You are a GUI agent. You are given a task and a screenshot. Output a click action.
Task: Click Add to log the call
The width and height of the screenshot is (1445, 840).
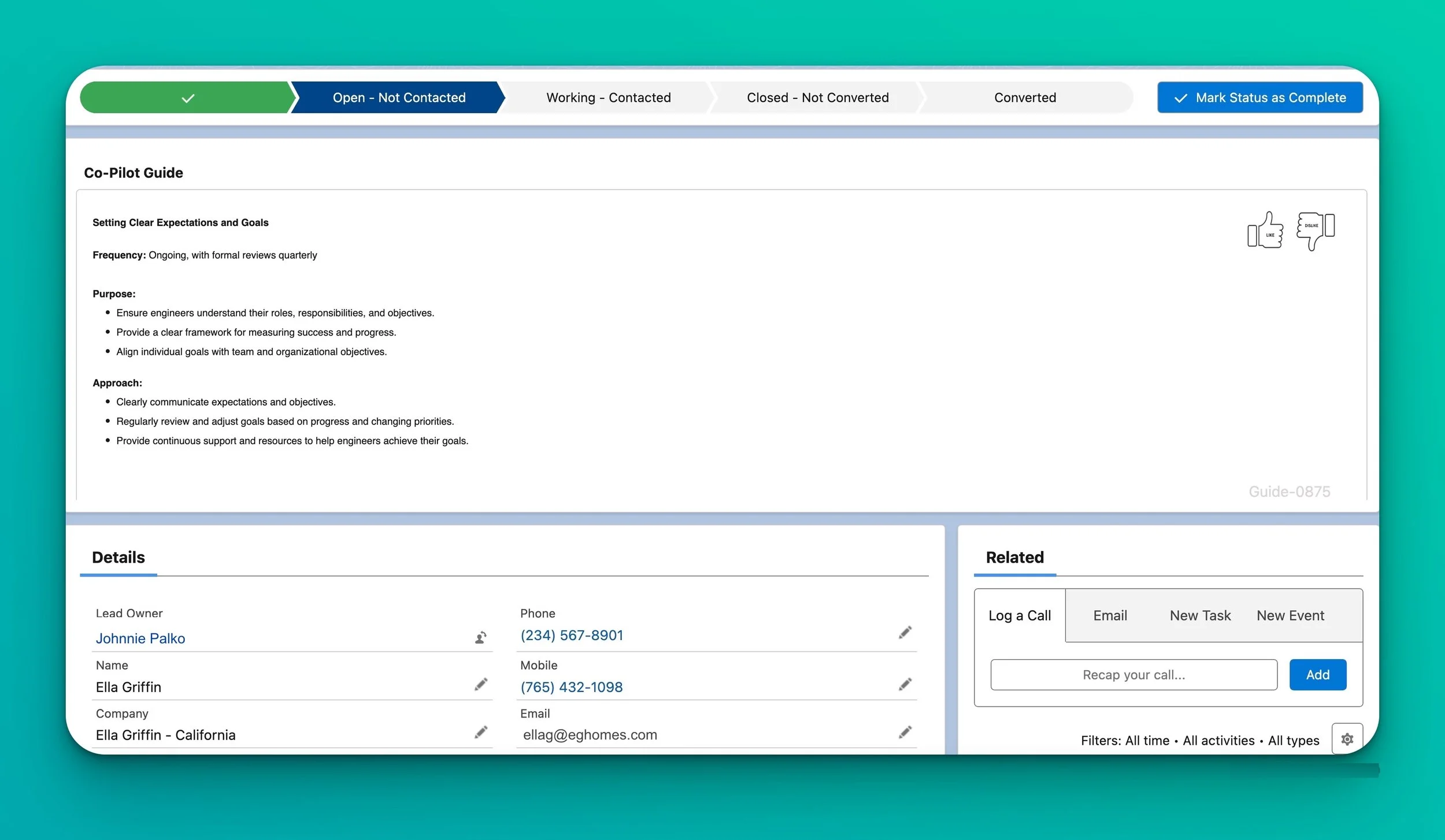pos(1317,674)
